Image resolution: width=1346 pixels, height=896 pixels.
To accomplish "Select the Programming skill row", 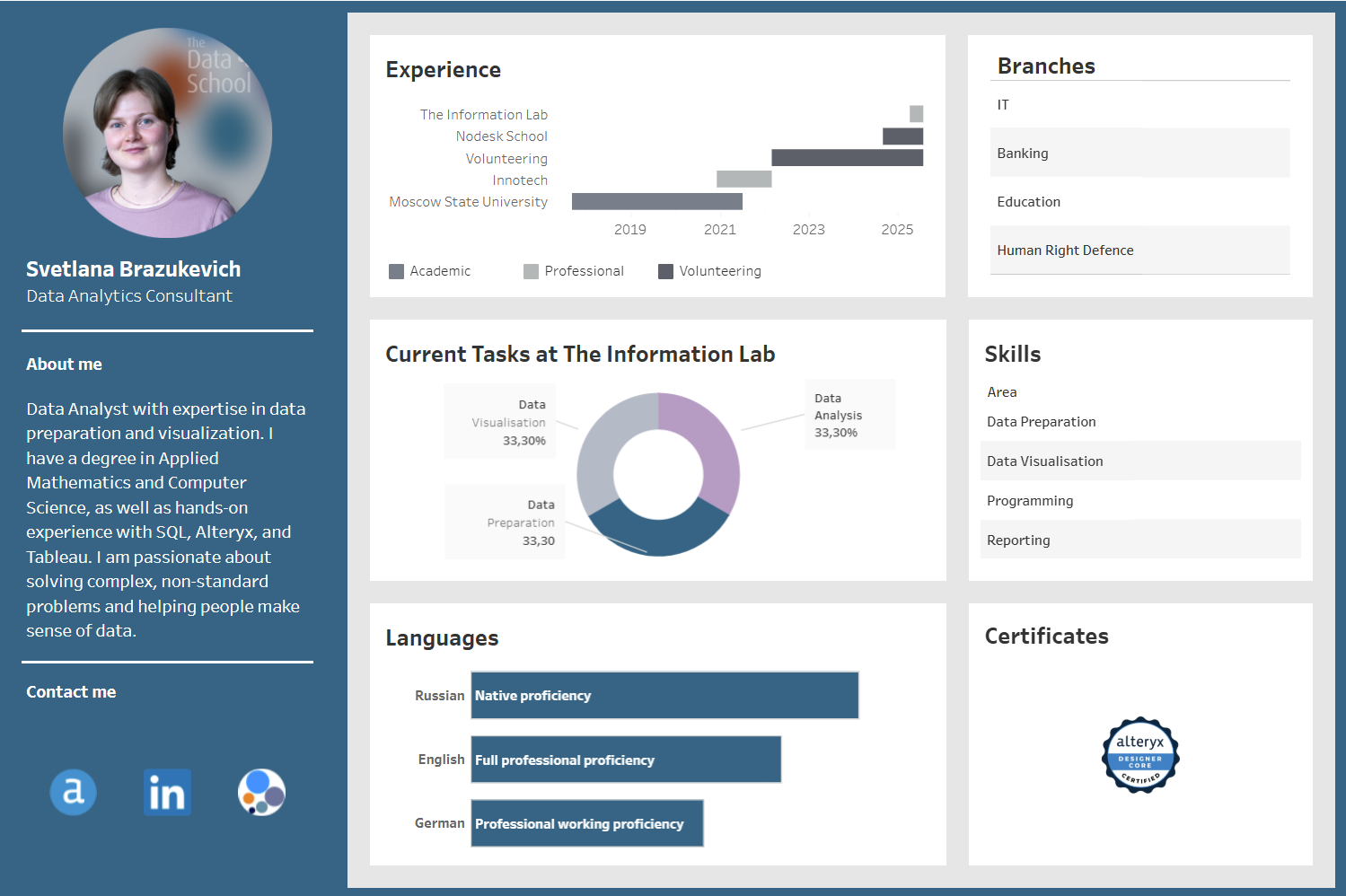I will click(x=1140, y=501).
